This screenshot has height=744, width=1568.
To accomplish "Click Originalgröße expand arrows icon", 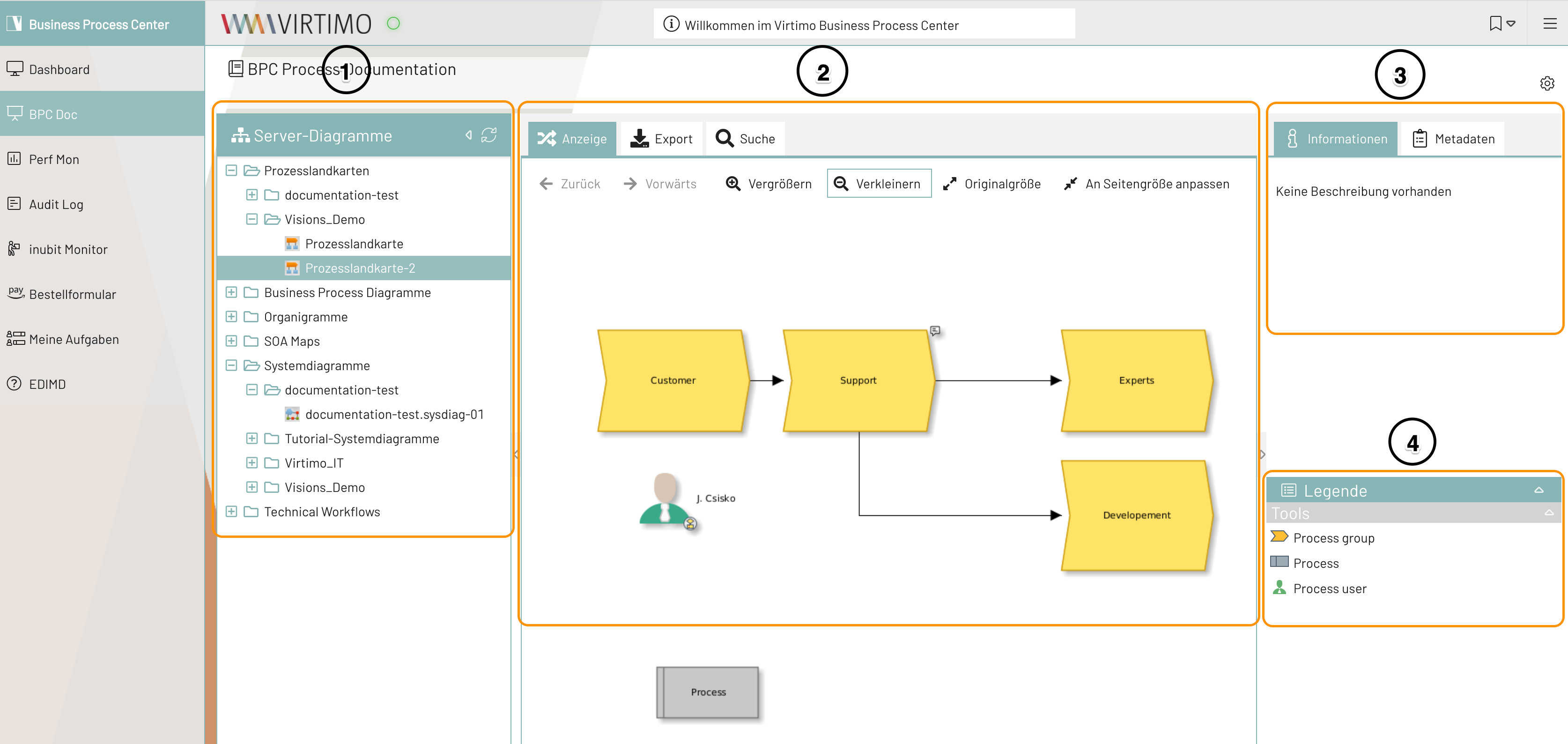I will point(949,184).
